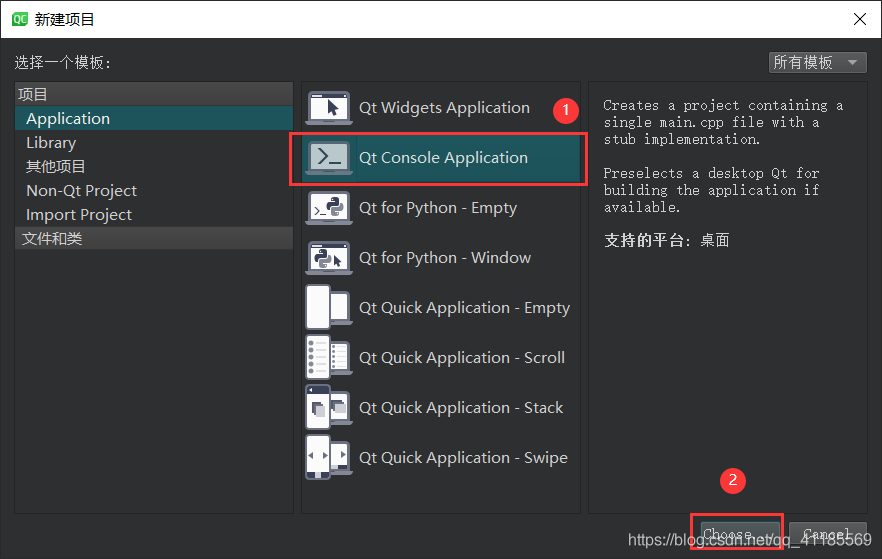Image resolution: width=882 pixels, height=559 pixels.
Task: Choose Qt Quick Application - Scroll label
Action: tap(462, 358)
